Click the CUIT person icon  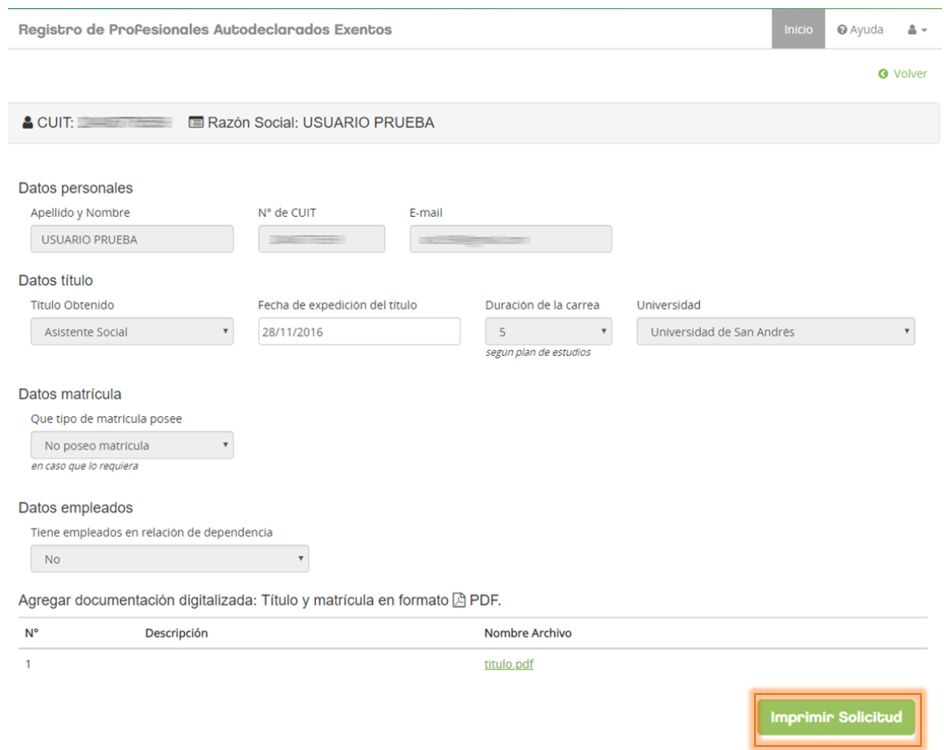(x=27, y=124)
